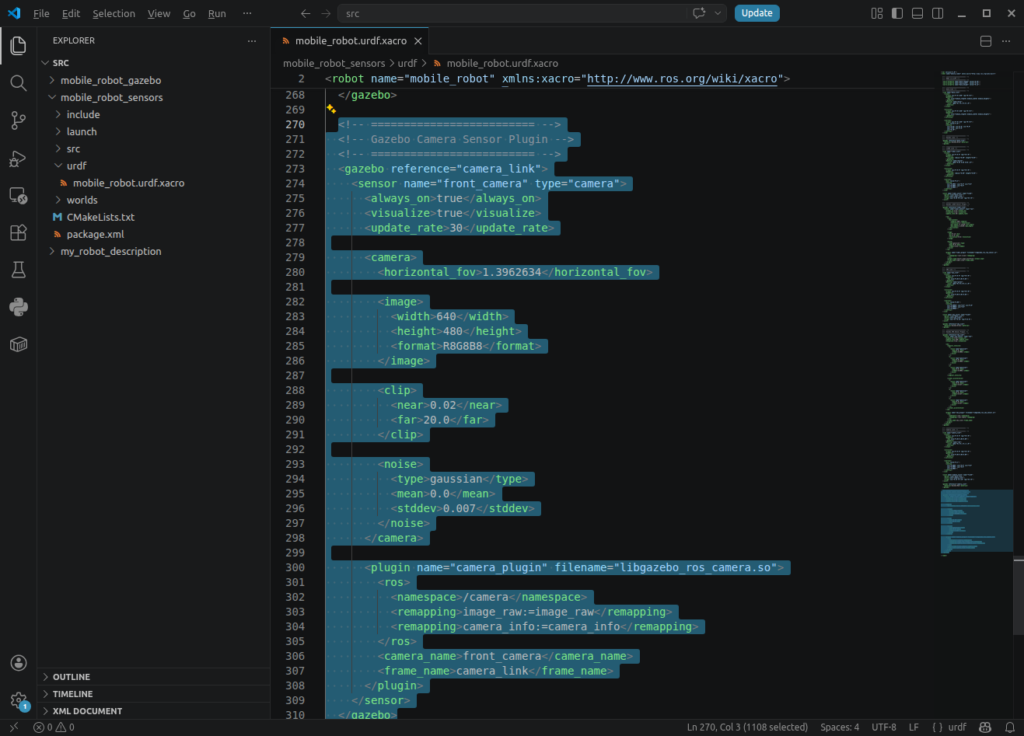Open the Source Control view

pos(18,120)
